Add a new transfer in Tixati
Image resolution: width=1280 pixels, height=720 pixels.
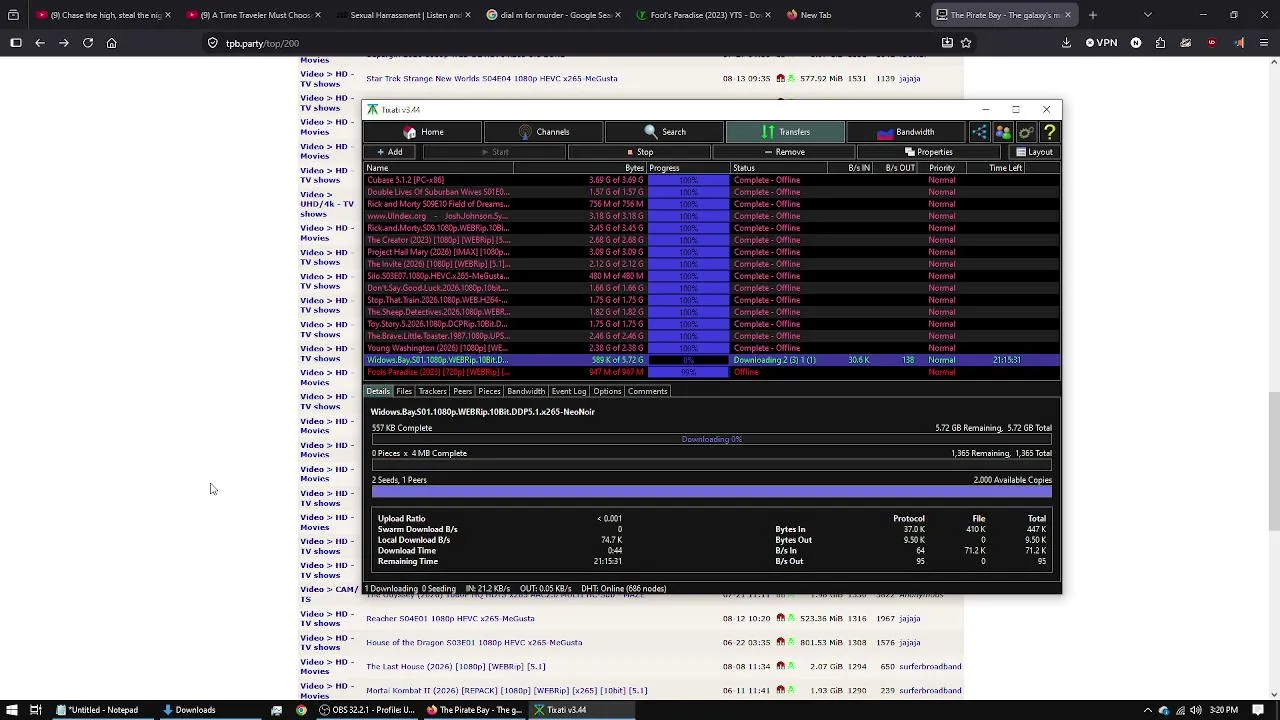click(x=390, y=152)
